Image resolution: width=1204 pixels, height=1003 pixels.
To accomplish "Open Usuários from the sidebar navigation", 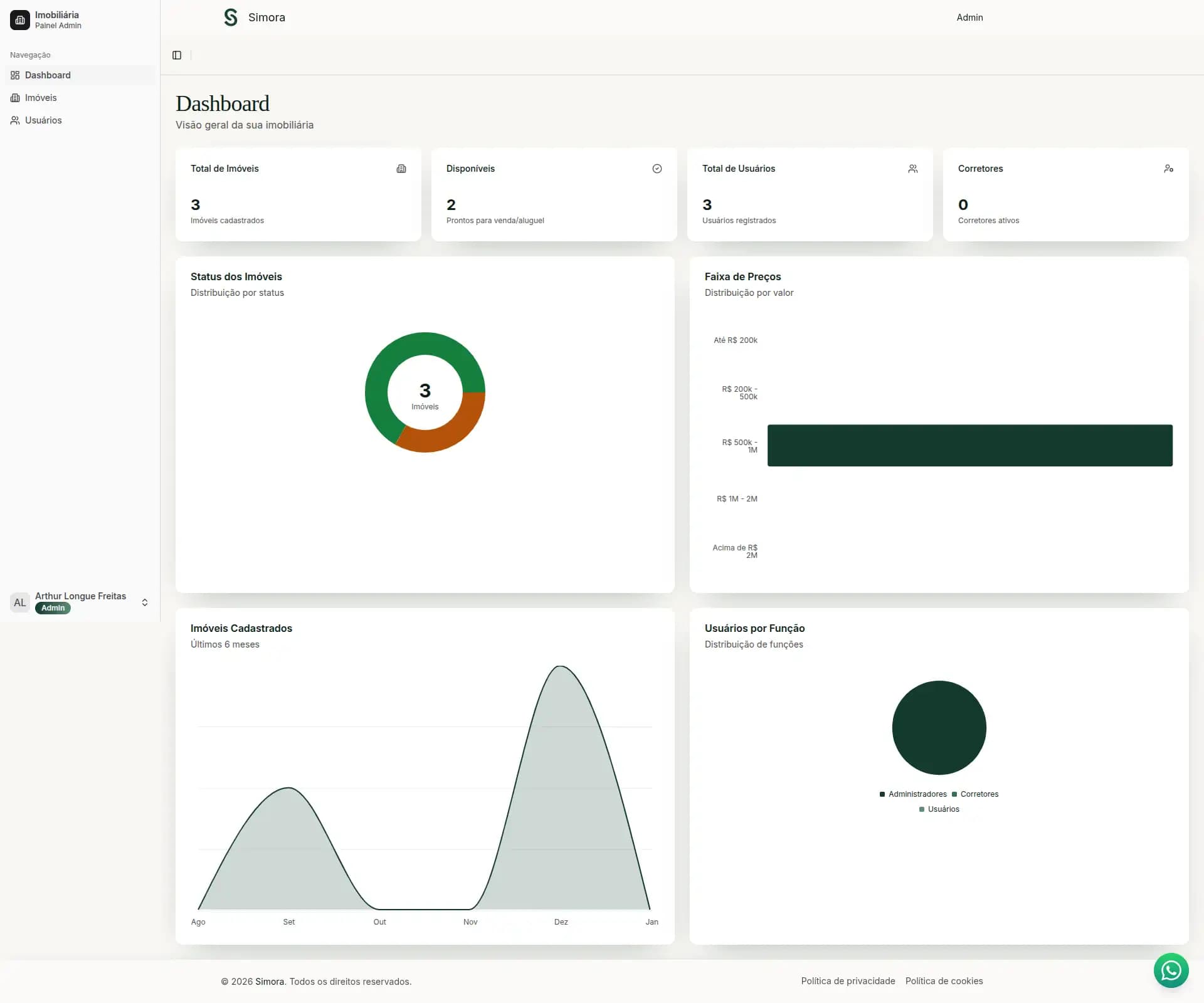I will (43, 120).
